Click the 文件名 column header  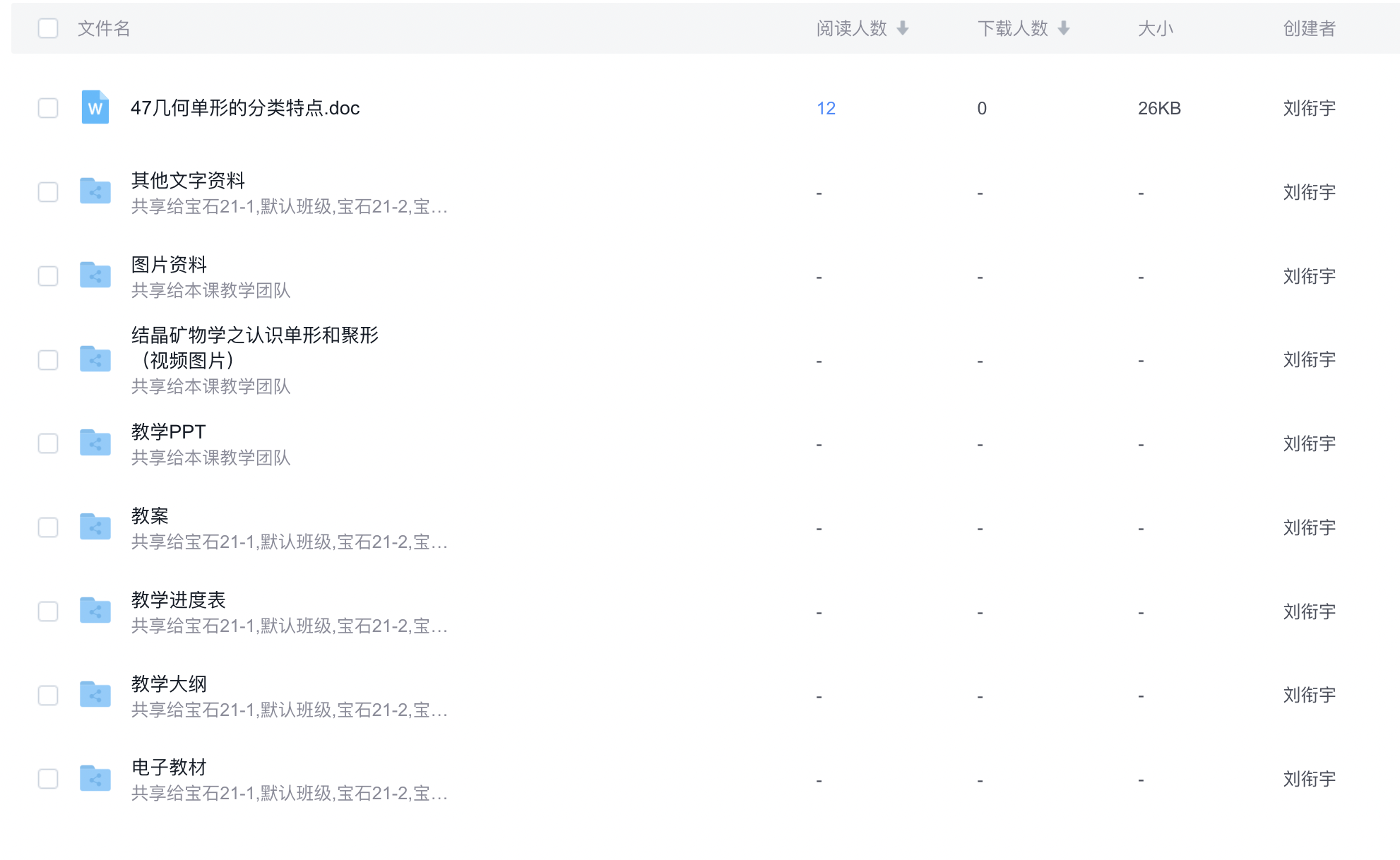(104, 28)
